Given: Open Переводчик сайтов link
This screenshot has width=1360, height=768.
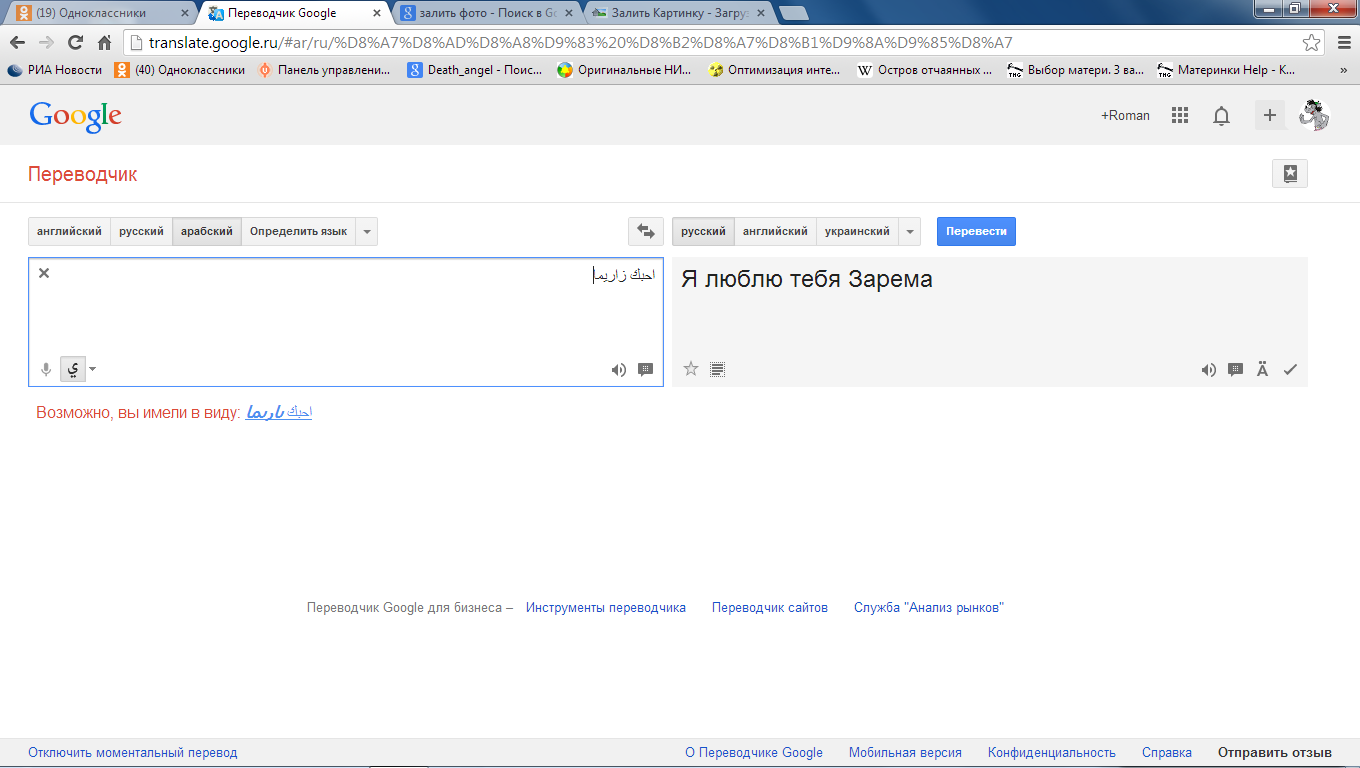Looking at the screenshot, I should point(770,607).
